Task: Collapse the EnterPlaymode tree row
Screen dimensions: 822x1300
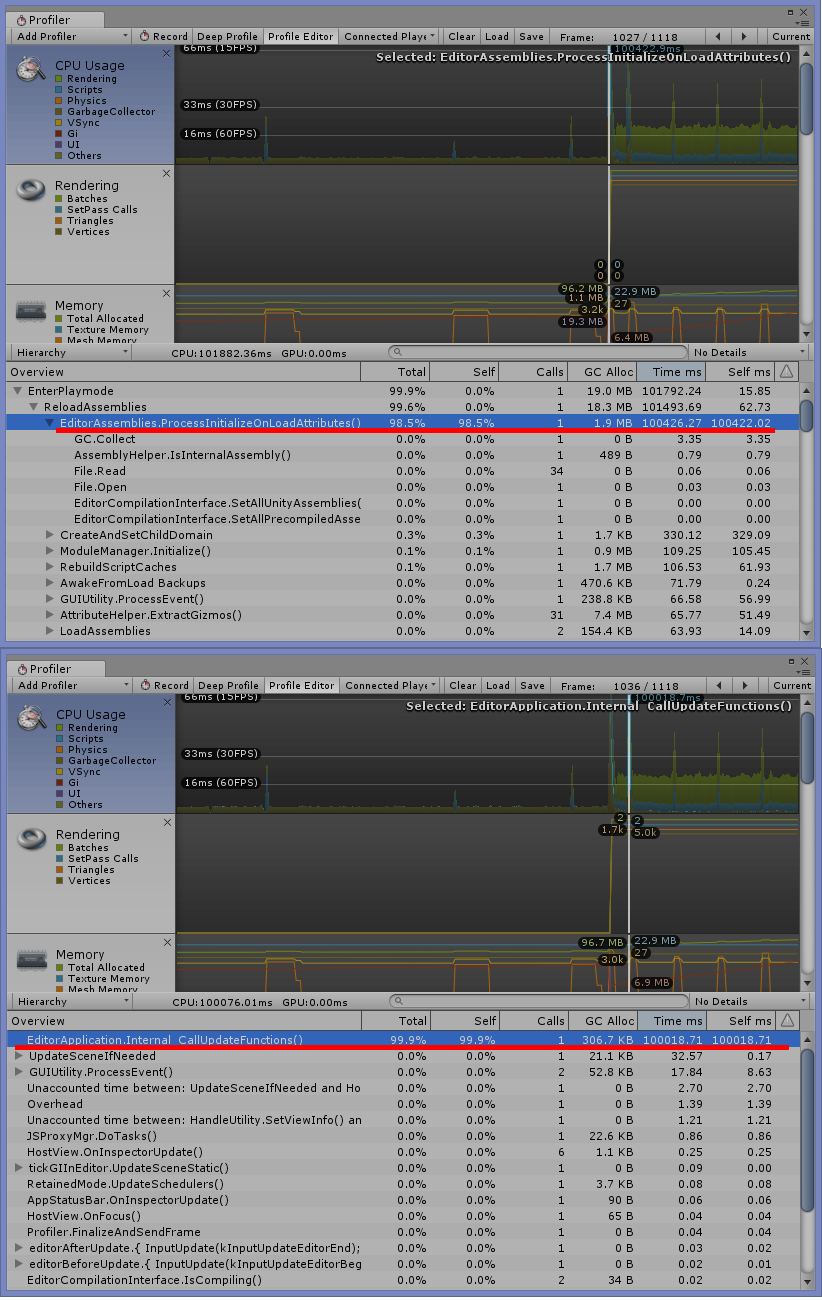Action: pyautogui.click(x=19, y=391)
